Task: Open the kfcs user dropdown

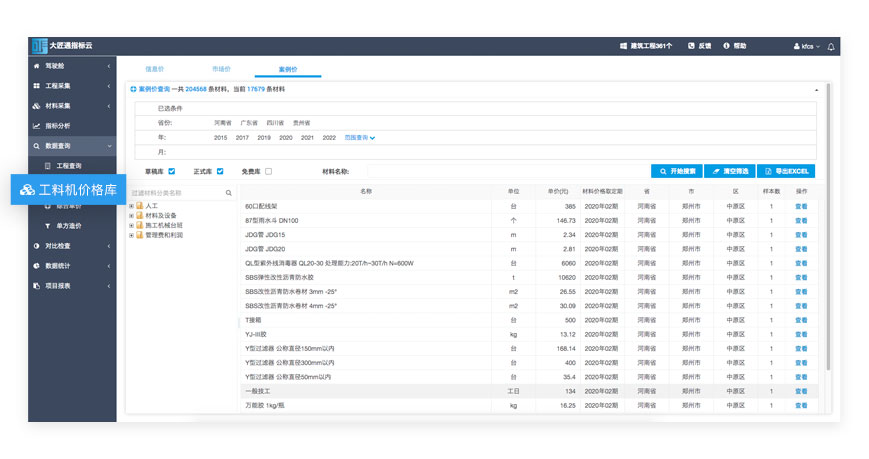Action: [807, 47]
